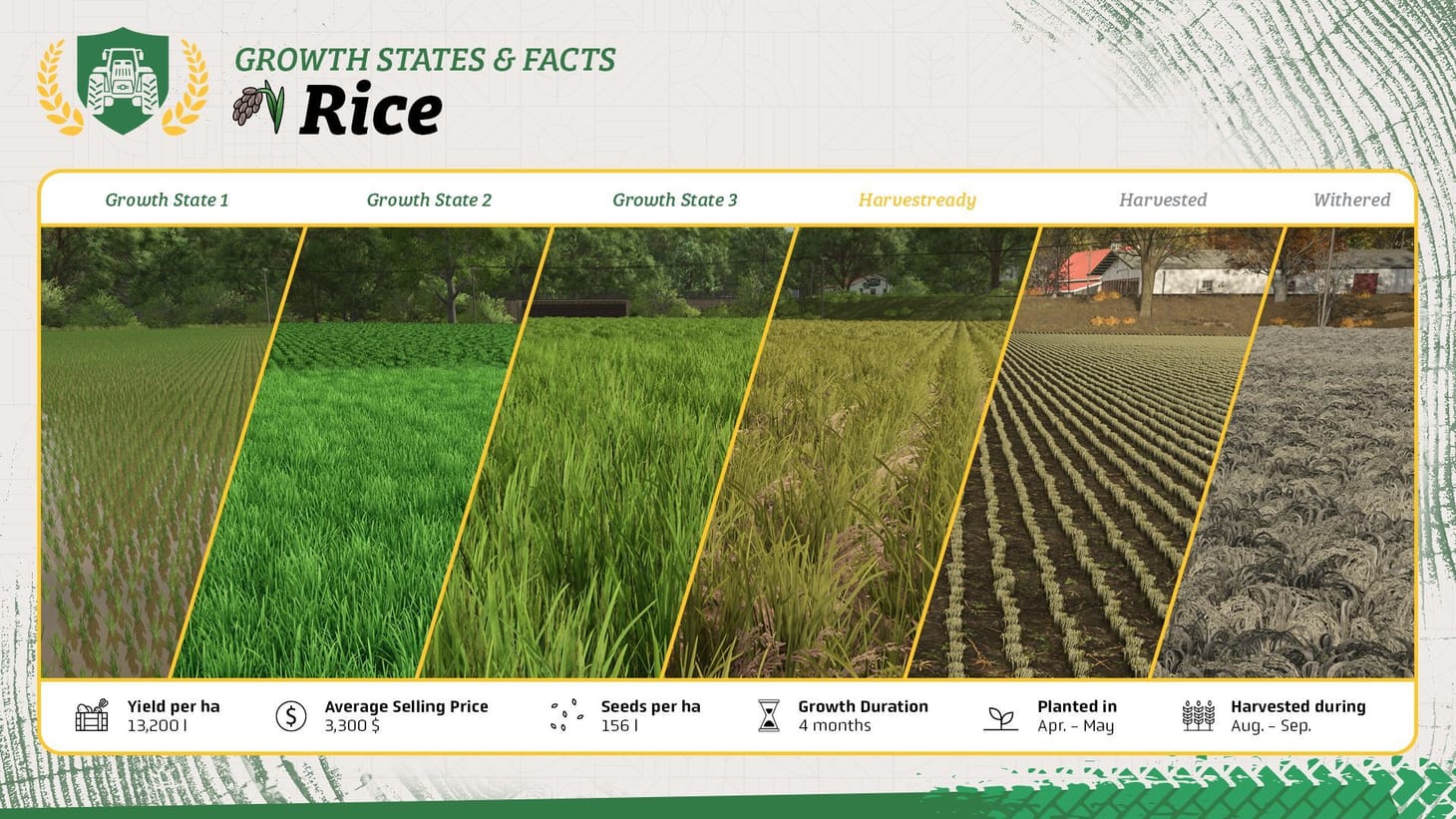
Task: Select the Harvested state label
Action: (1163, 200)
